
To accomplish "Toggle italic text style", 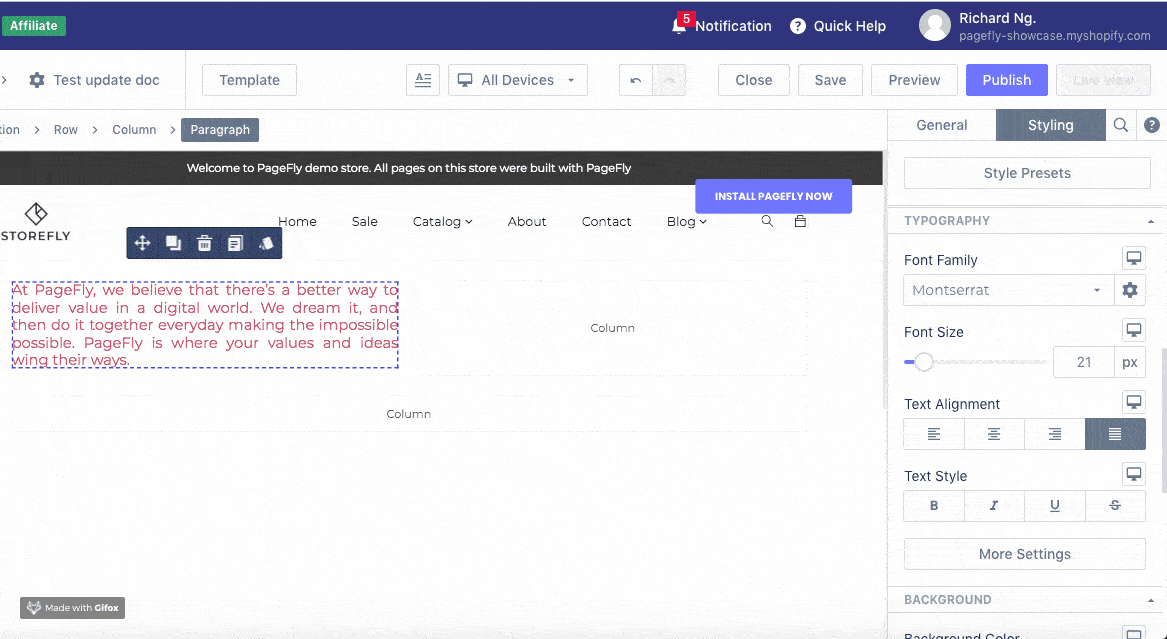I will (994, 506).
